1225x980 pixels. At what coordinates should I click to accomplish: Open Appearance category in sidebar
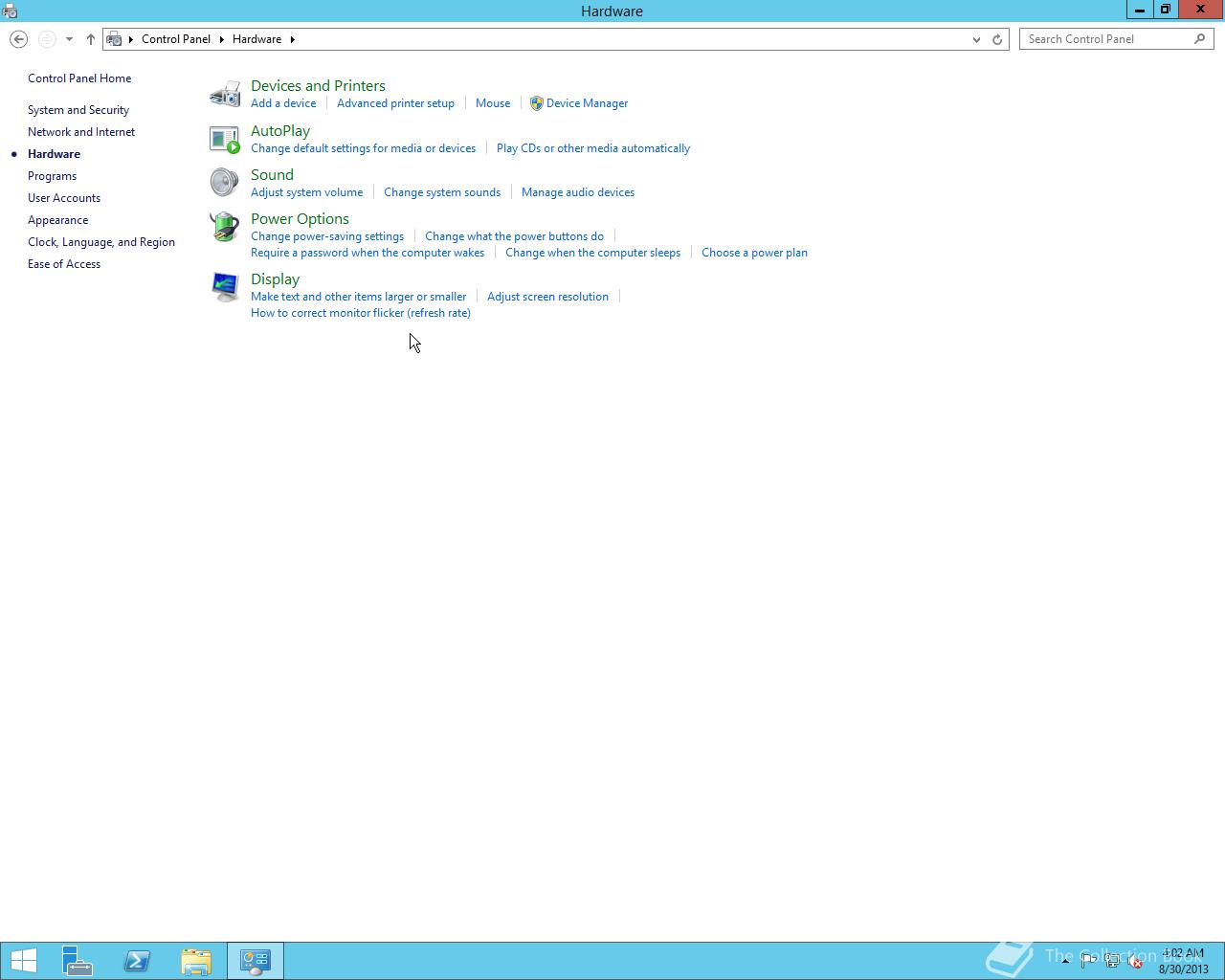click(x=57, y=220)
